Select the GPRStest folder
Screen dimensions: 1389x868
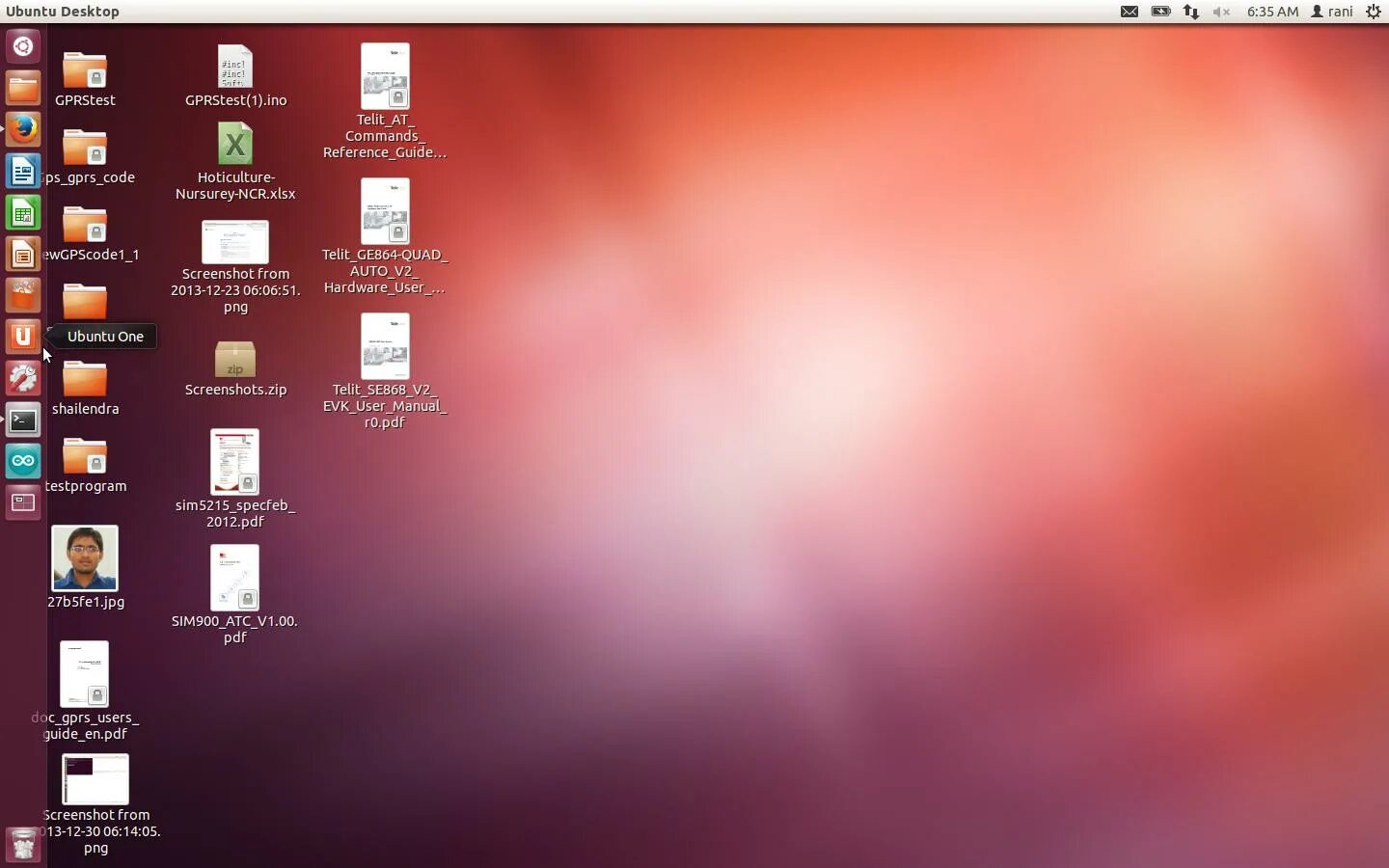click(85, 77)
